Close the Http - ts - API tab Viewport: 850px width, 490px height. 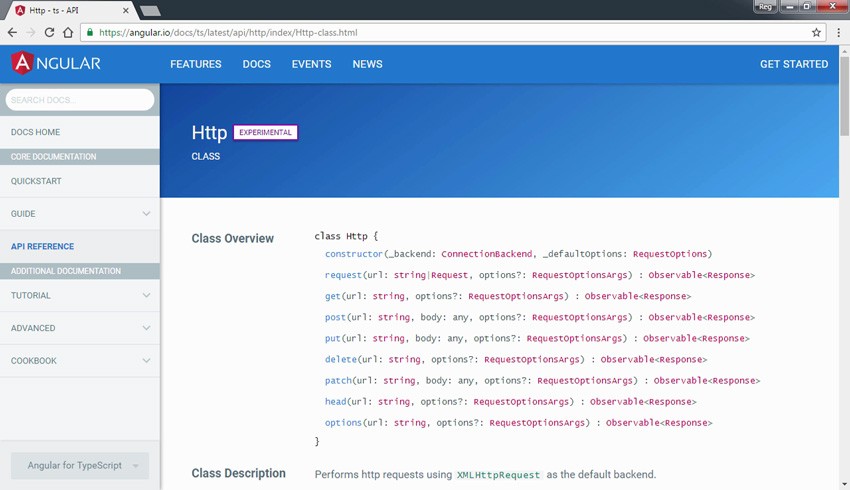126,10
